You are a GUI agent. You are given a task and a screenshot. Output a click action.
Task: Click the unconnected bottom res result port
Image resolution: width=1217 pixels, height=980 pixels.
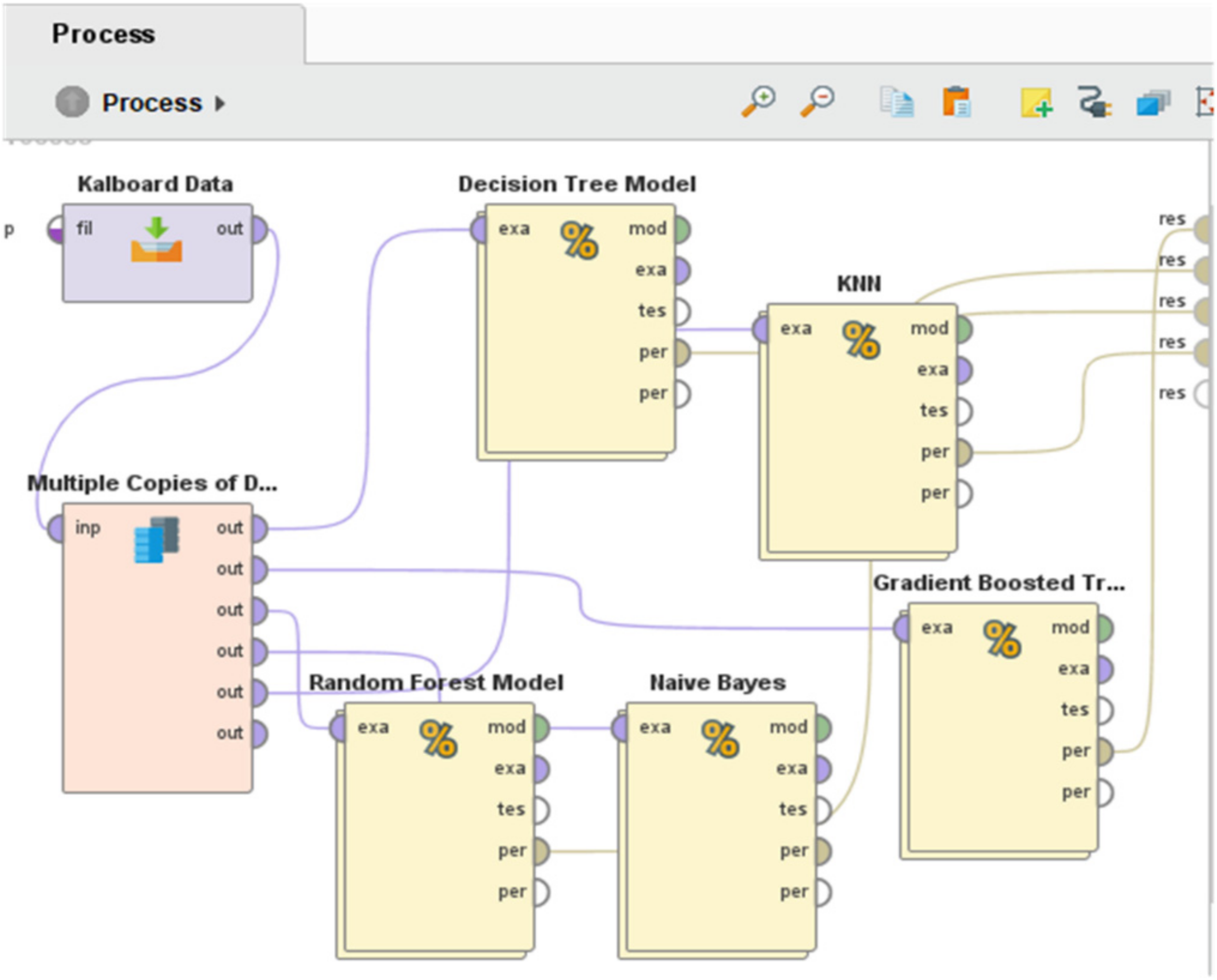[x=1203, y=394]
